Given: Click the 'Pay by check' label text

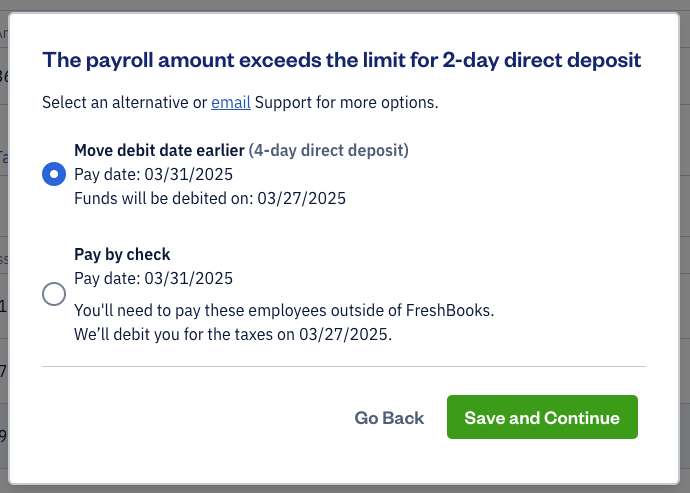Looking at the screenshot, I should (122, 254).
